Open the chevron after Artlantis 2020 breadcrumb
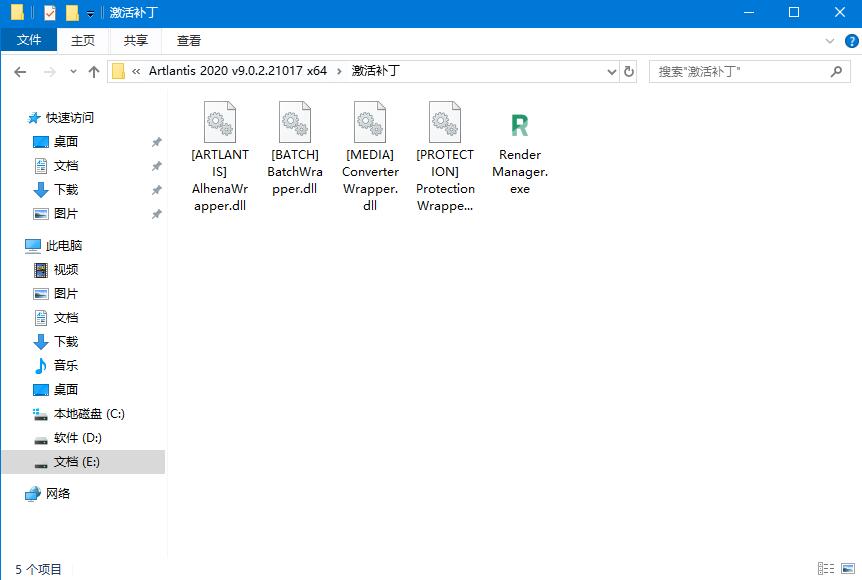The height and width of the screenshot is (580, 862). pyautogui.click(x=339, y=71)
